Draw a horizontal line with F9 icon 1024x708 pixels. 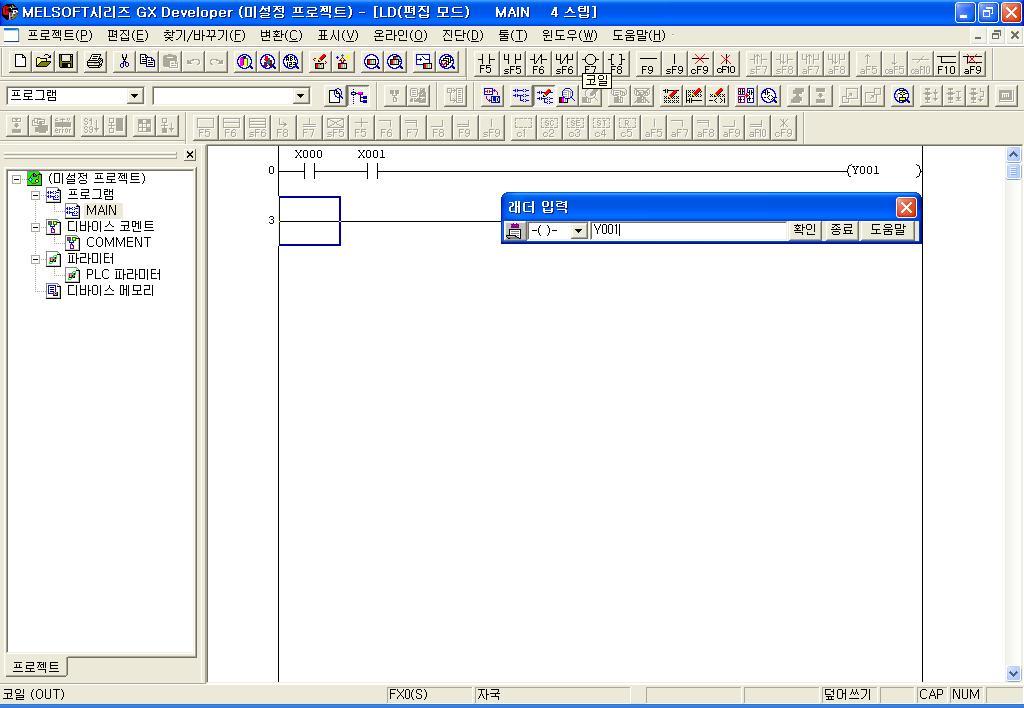[x=647, y=63]
